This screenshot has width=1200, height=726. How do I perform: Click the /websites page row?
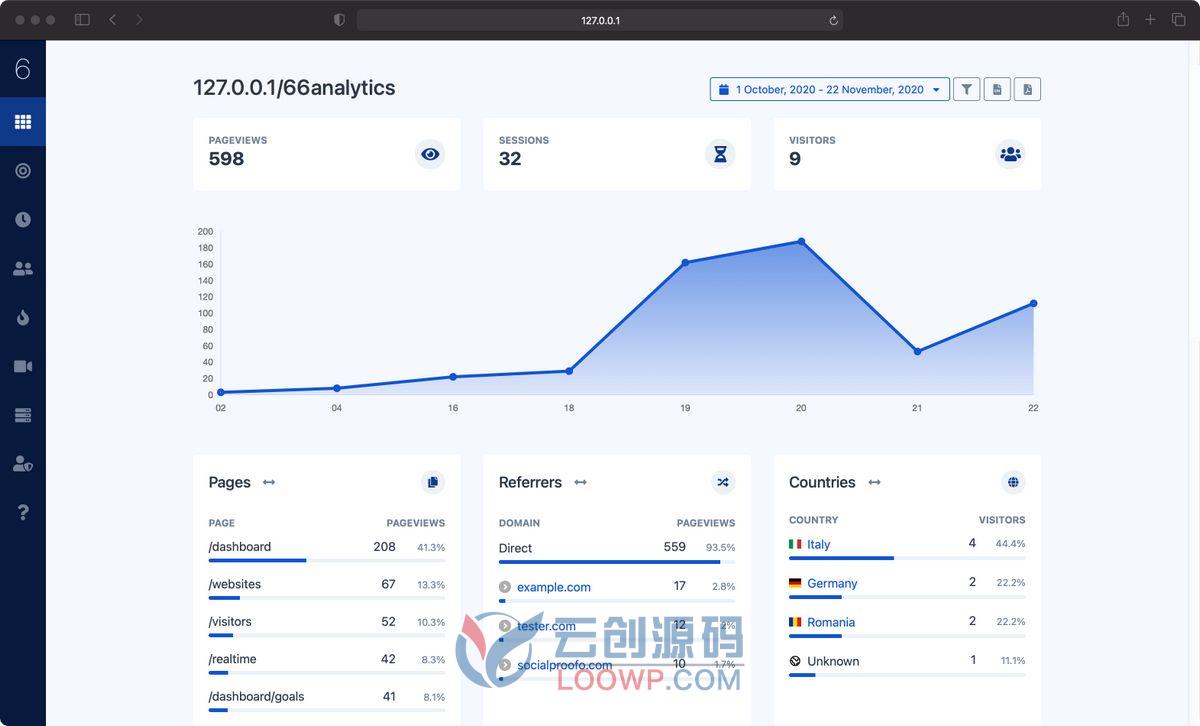[327, 587]
